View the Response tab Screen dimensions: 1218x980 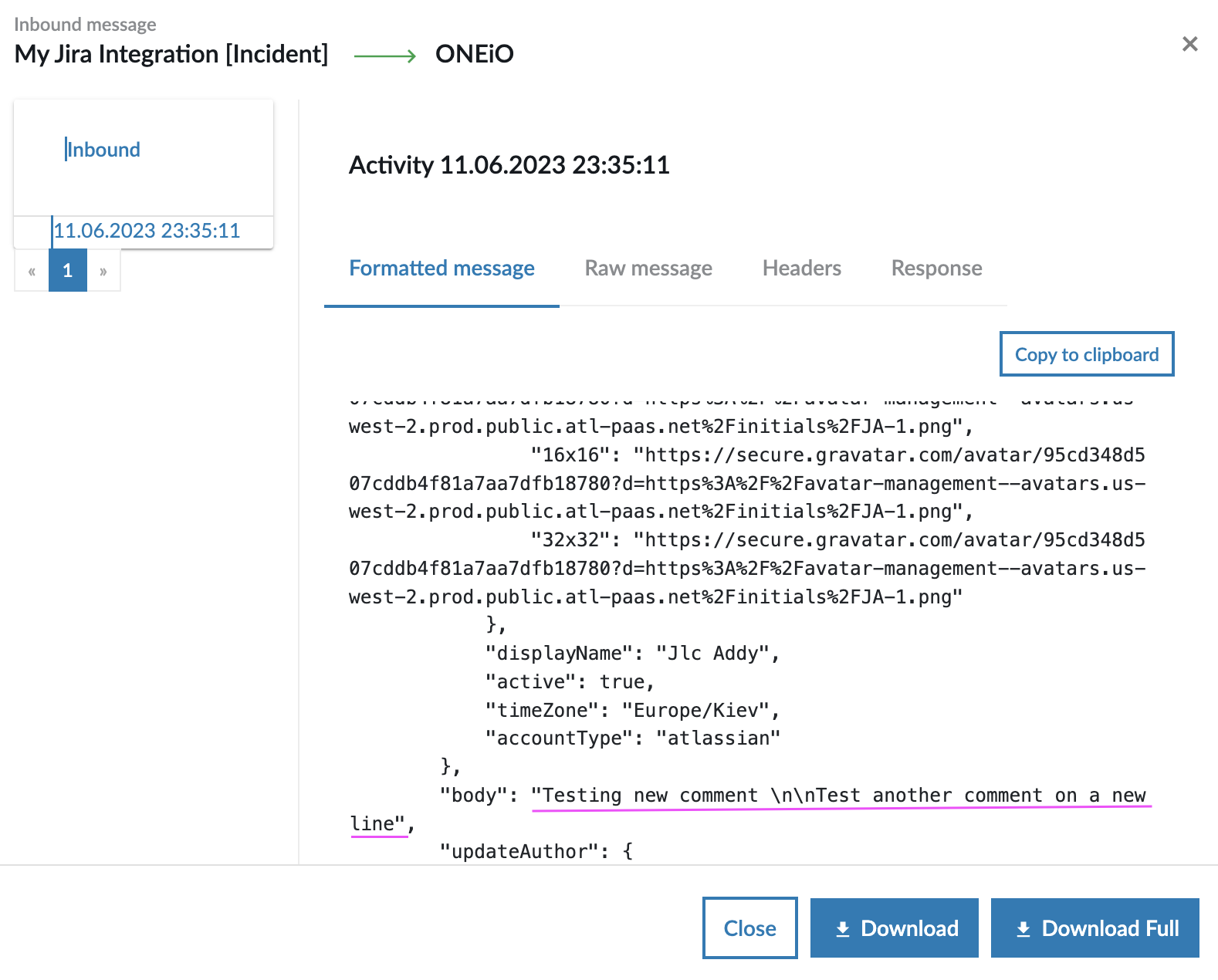[936, 269]
